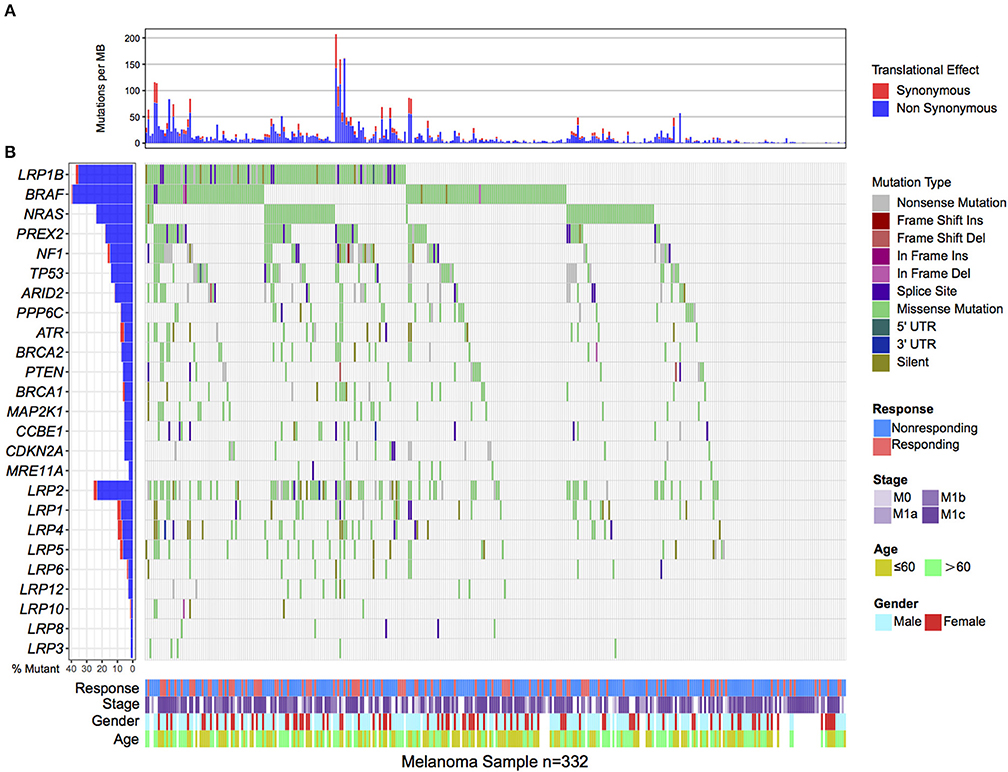Viewport: 1008px width, 772px height.
Task: Select the gray Nonsense Mutation swatch
Action: (x=881, y=203)
